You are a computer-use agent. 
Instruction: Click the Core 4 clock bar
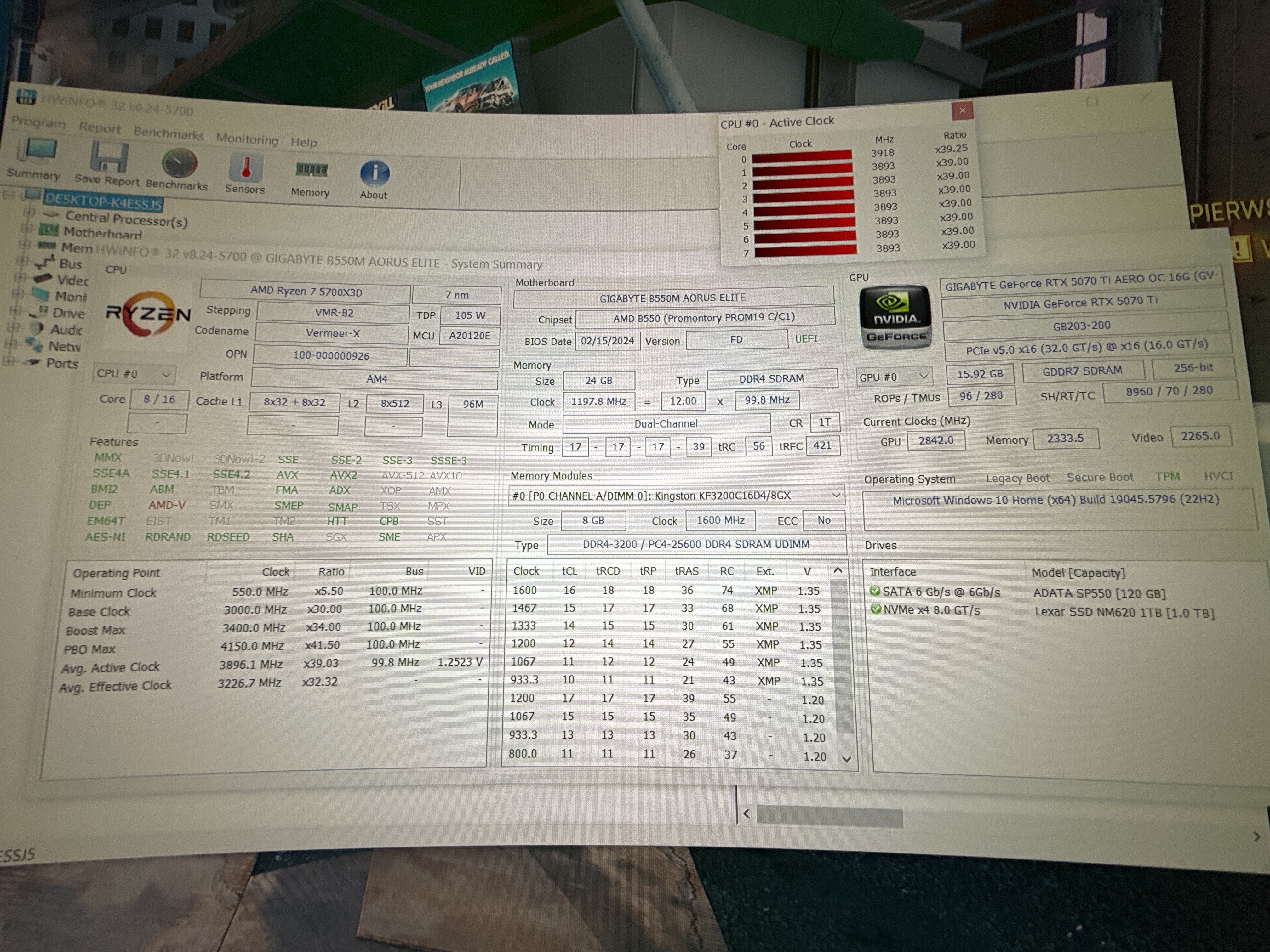point(804,210)
